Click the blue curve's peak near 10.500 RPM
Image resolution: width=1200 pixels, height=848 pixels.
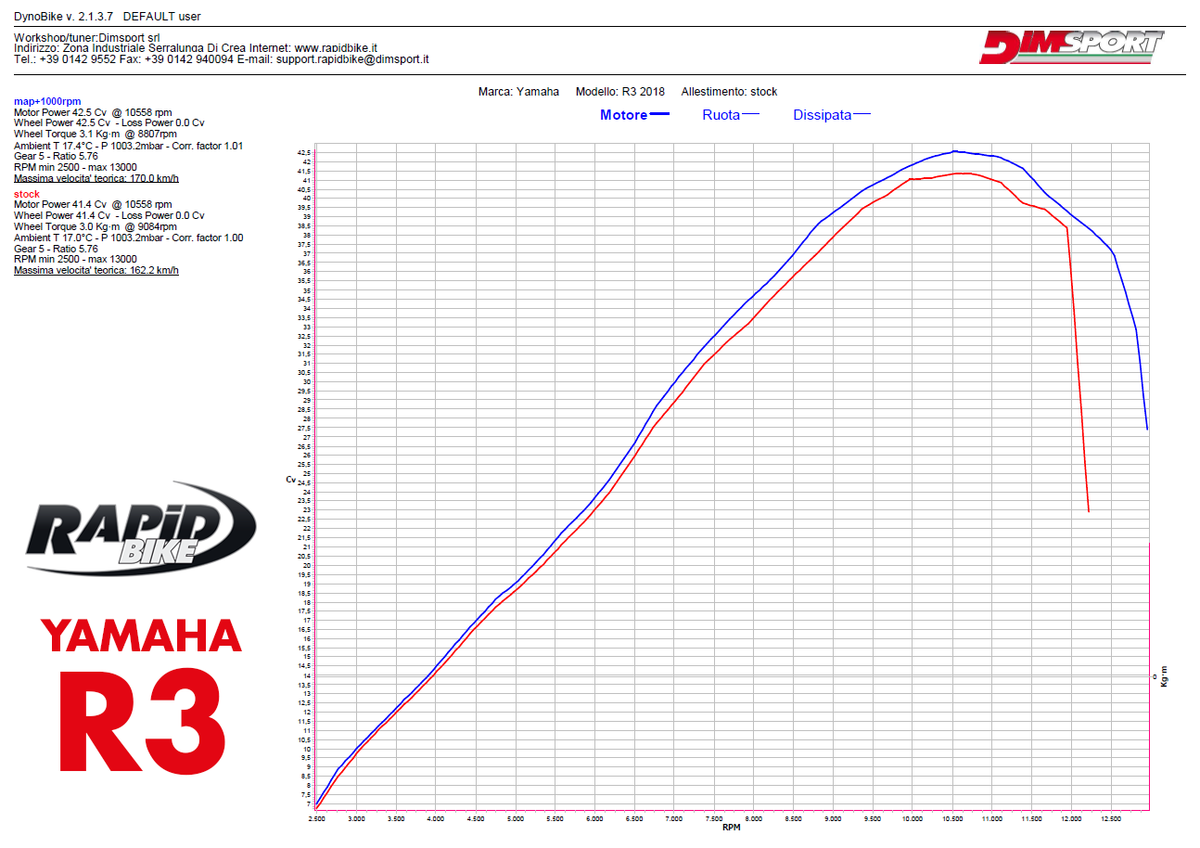(x=955, y=151)
